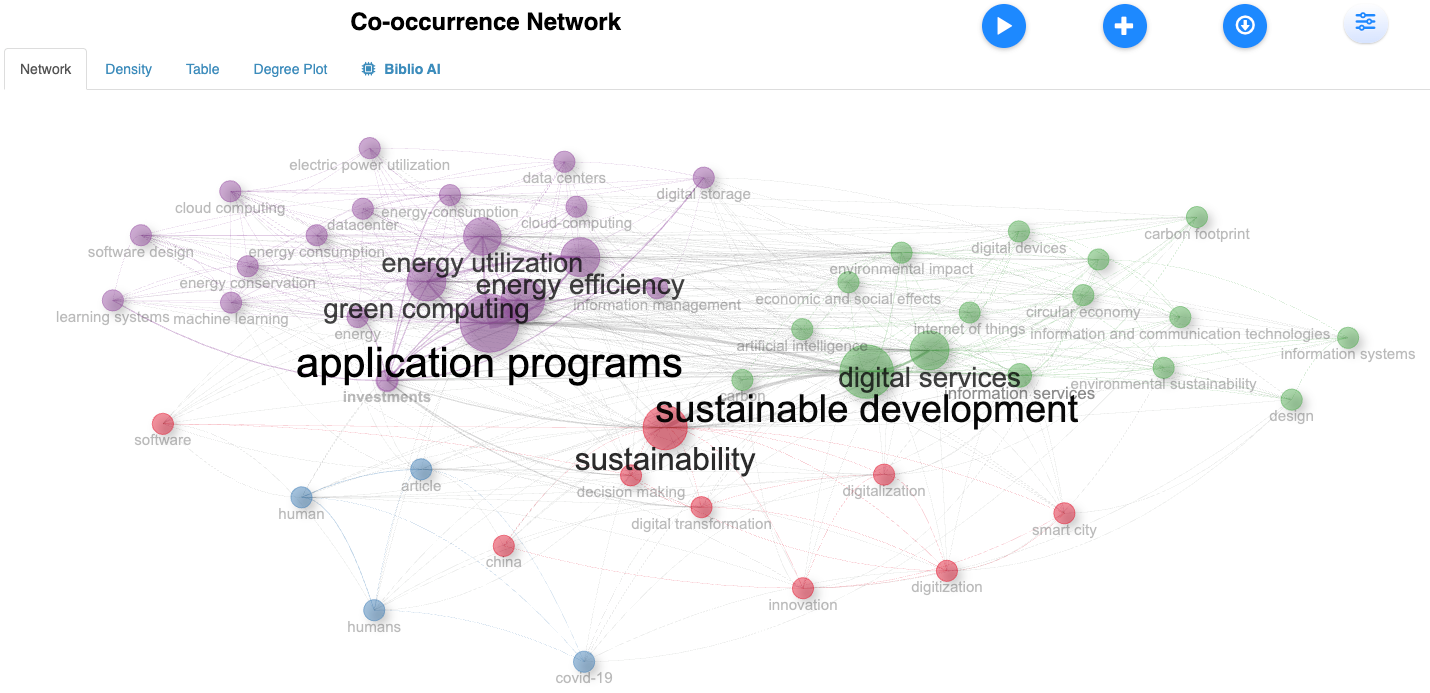Select the blue covid-19 node
The height and width of the screenshot is (693, 1430).
pyautogui.click(x=584, y=661)
